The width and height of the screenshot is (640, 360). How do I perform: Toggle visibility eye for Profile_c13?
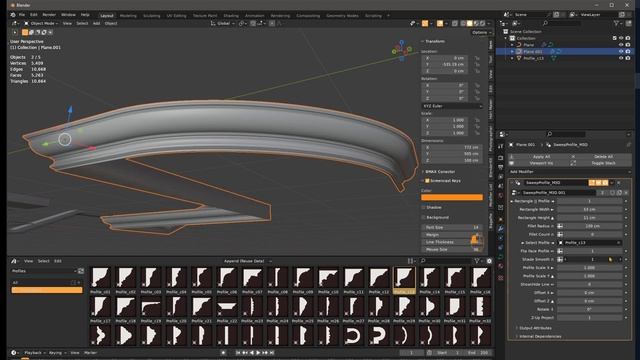pos(621,58)
